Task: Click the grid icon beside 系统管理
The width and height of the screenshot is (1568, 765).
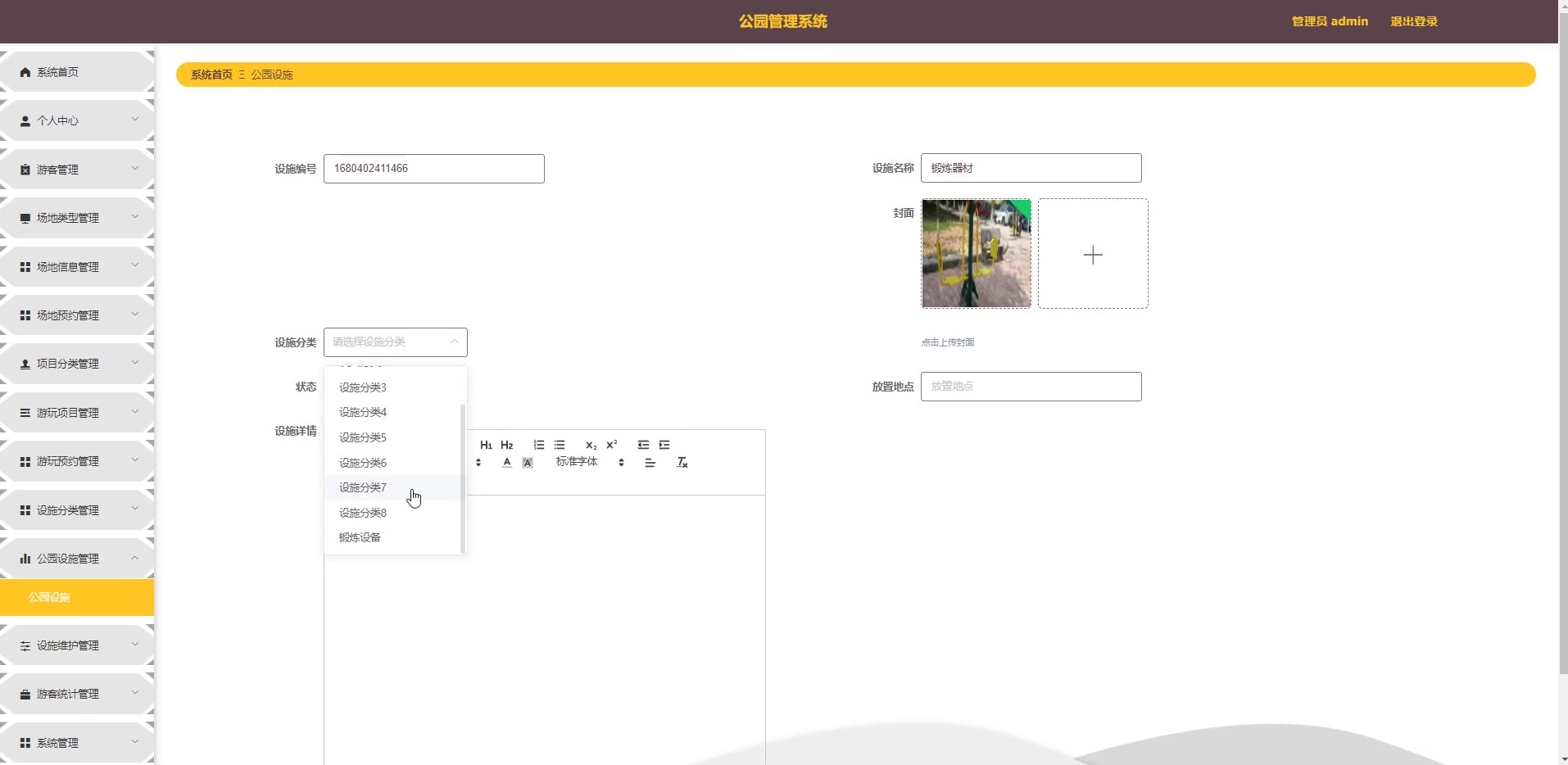Action: (25, 743)
